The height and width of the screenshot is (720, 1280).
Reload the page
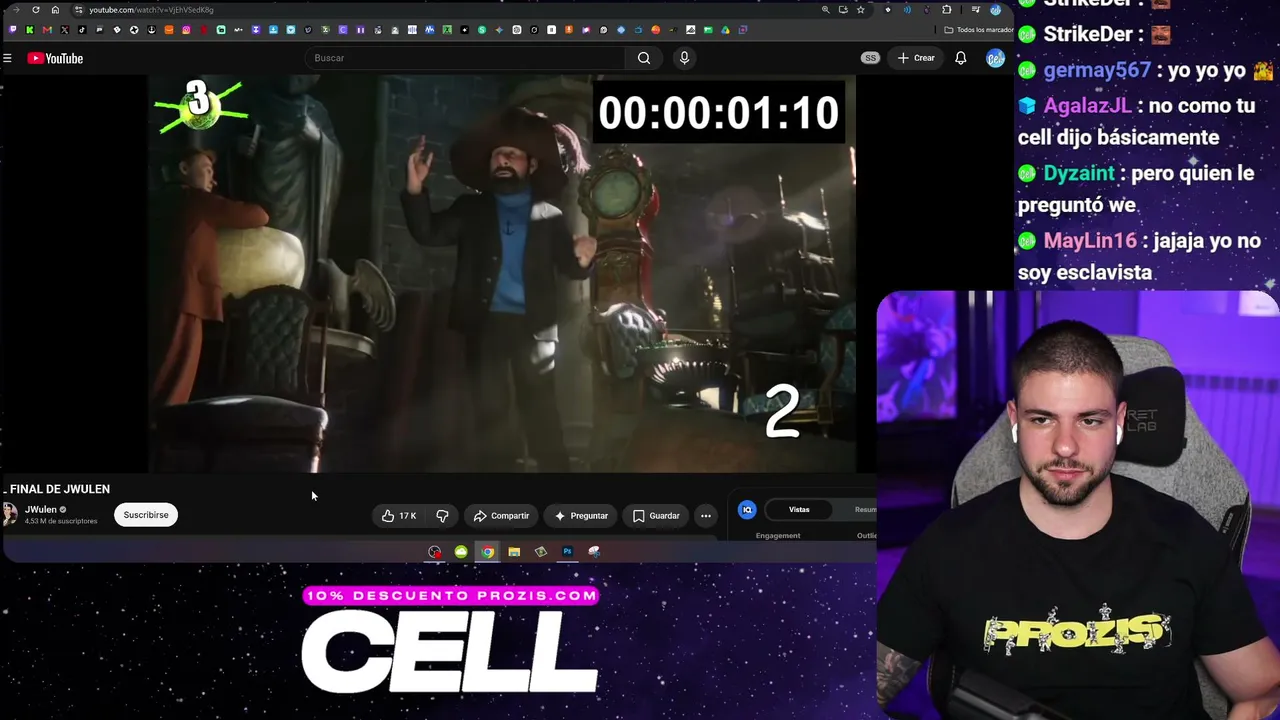(x=36, y=10)
